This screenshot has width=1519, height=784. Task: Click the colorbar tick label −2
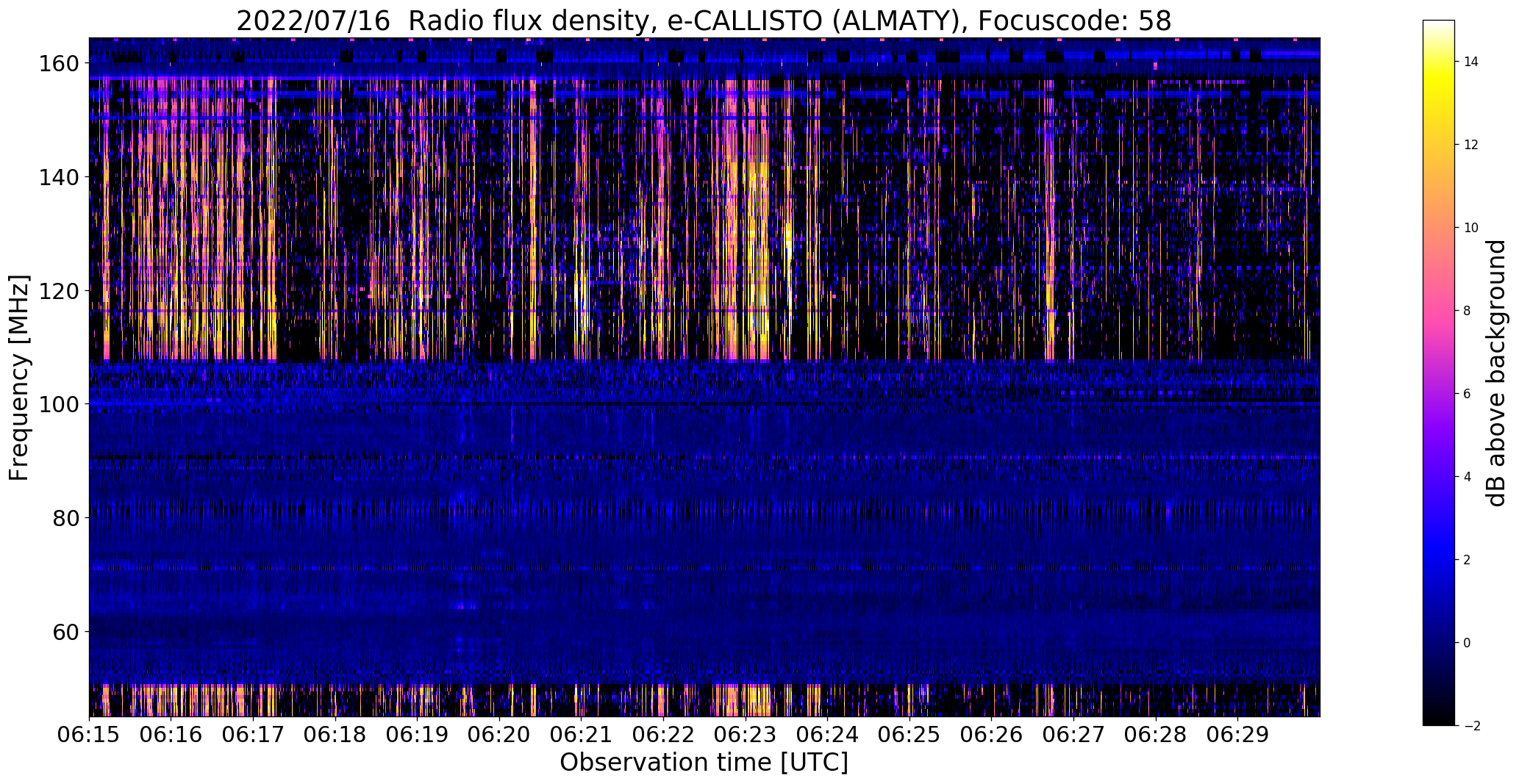pos(1472,727)
